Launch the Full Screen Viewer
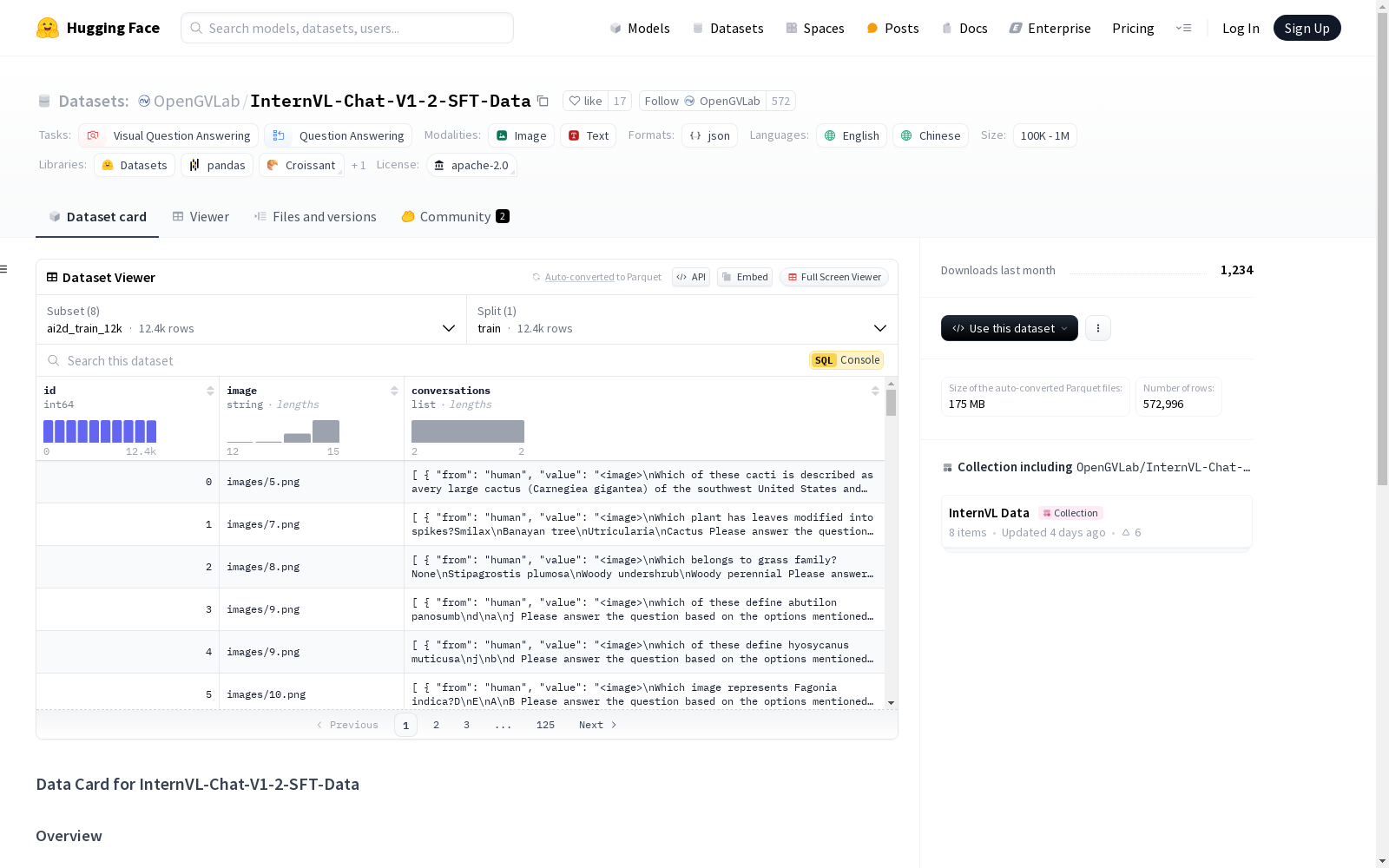Screen dimensions: 1389x868 coord(834,277)
